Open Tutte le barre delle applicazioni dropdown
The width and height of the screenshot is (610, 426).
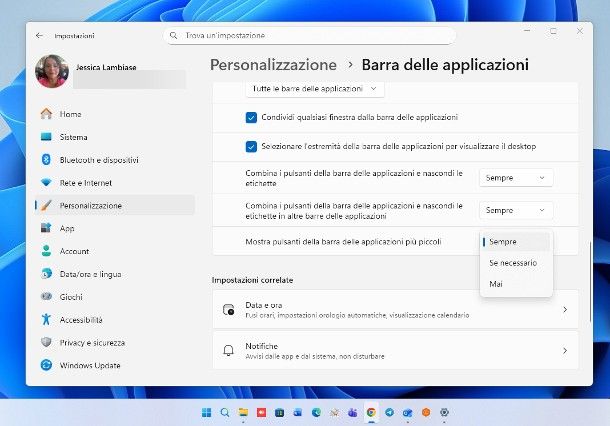315,89
